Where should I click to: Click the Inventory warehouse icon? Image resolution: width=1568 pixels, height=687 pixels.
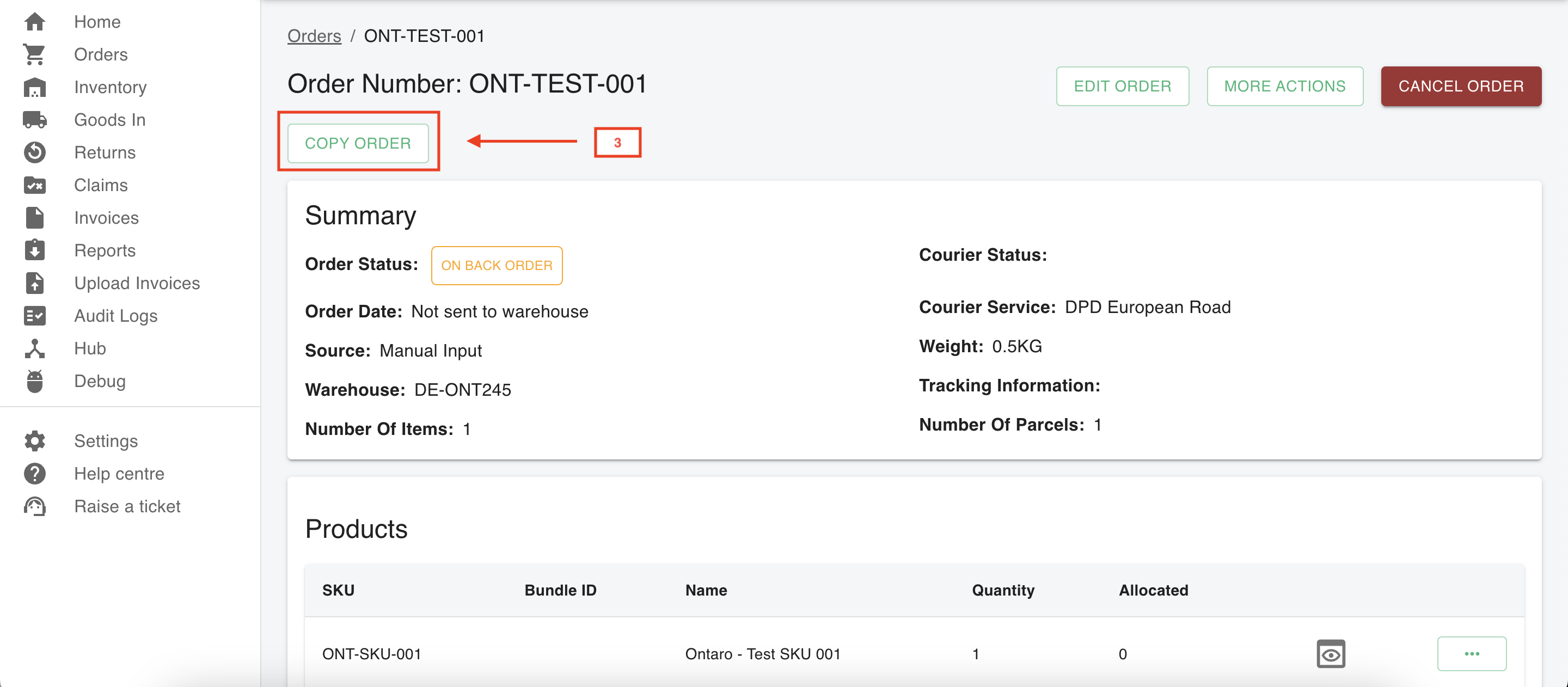[x=35, y=87]
